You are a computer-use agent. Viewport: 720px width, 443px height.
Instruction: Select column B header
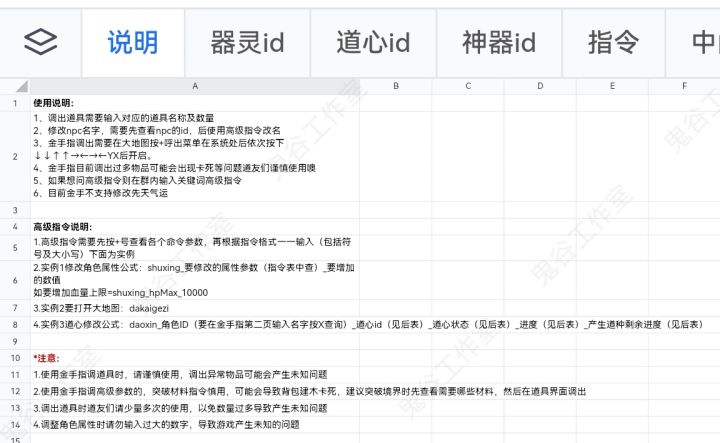[x=396, y=86]
